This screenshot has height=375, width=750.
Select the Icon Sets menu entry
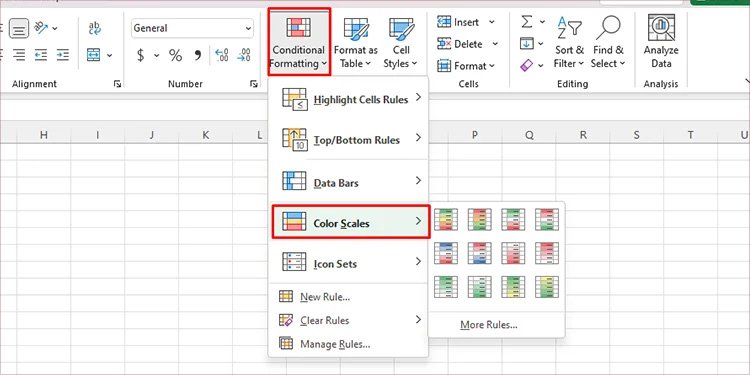click(x=350, y=263)
